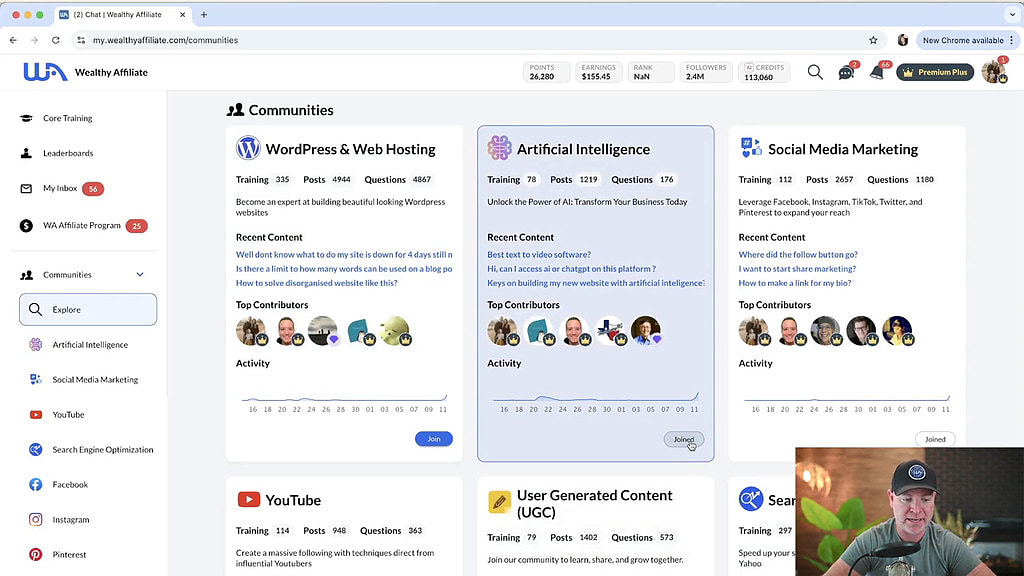Click the Wealthy Affiliate logo
This screenshot has width=1024, height=576.
(x=85, y=72)
